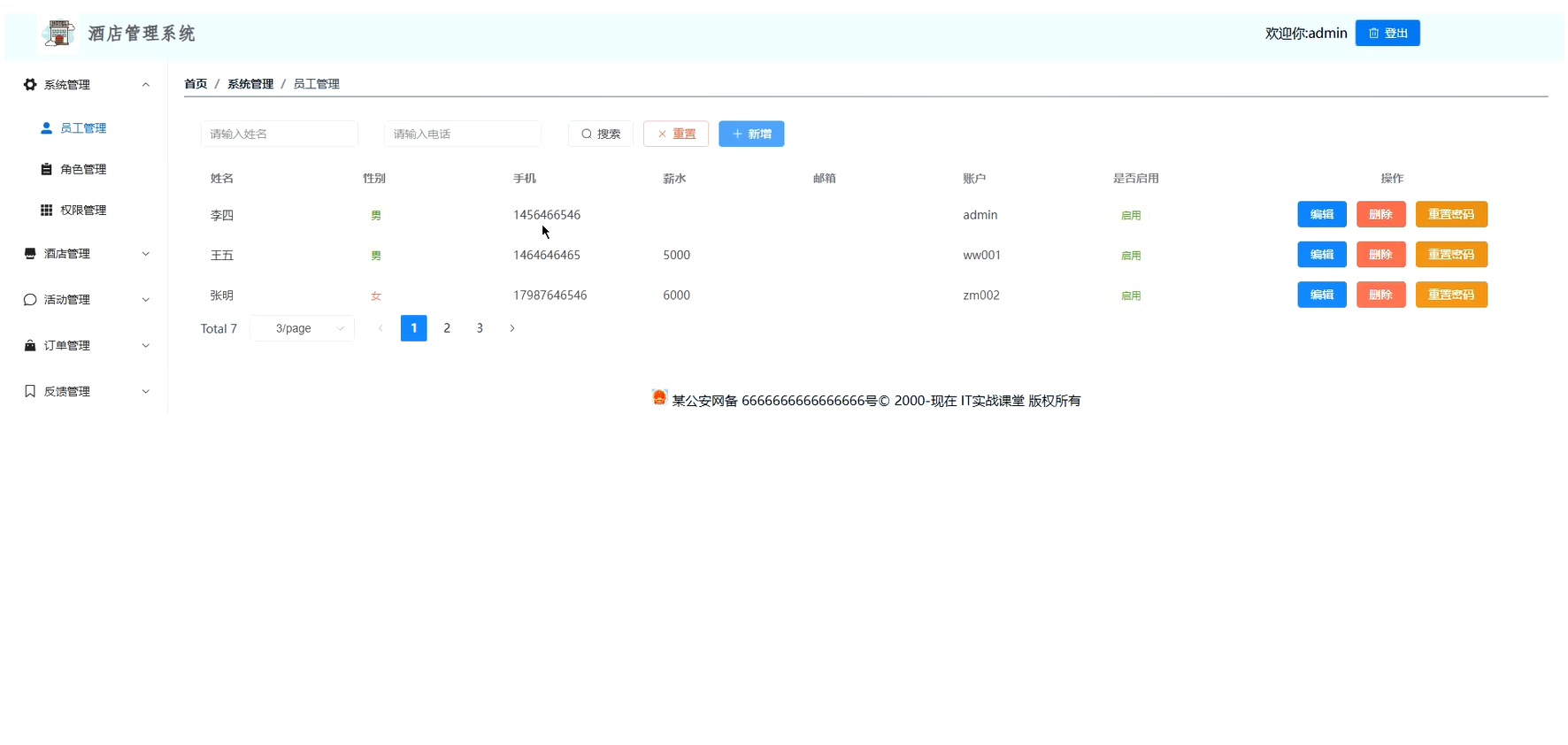Click the 系统管理 breadcrumb link
Viewport: 1568px width, 745px height.
[250, 84]
